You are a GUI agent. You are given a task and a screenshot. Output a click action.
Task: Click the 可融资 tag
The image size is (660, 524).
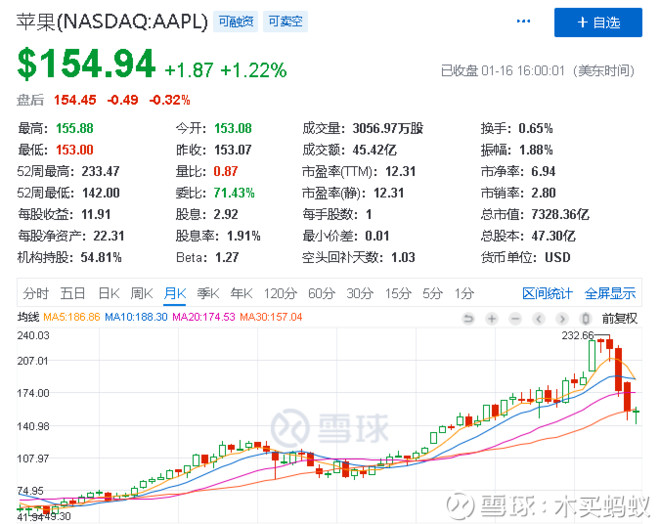tap(236, 21)
